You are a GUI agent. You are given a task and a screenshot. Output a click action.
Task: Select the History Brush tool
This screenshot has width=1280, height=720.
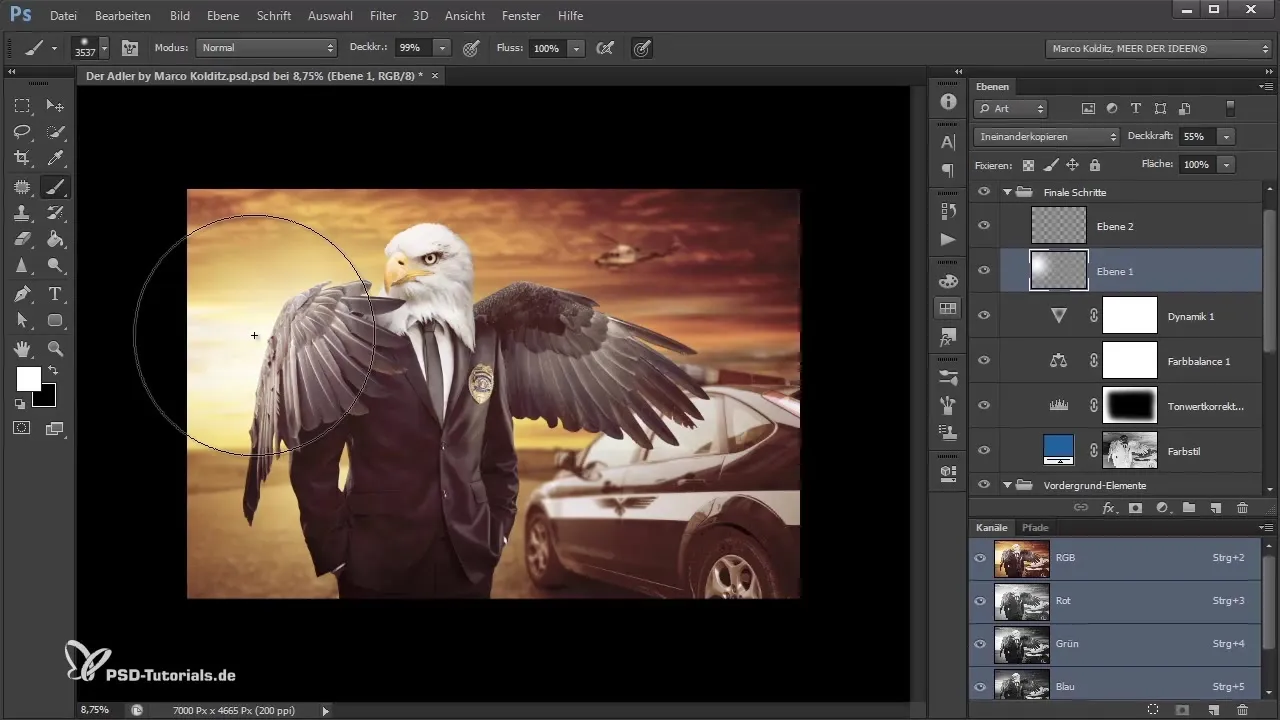pos(56,213)
